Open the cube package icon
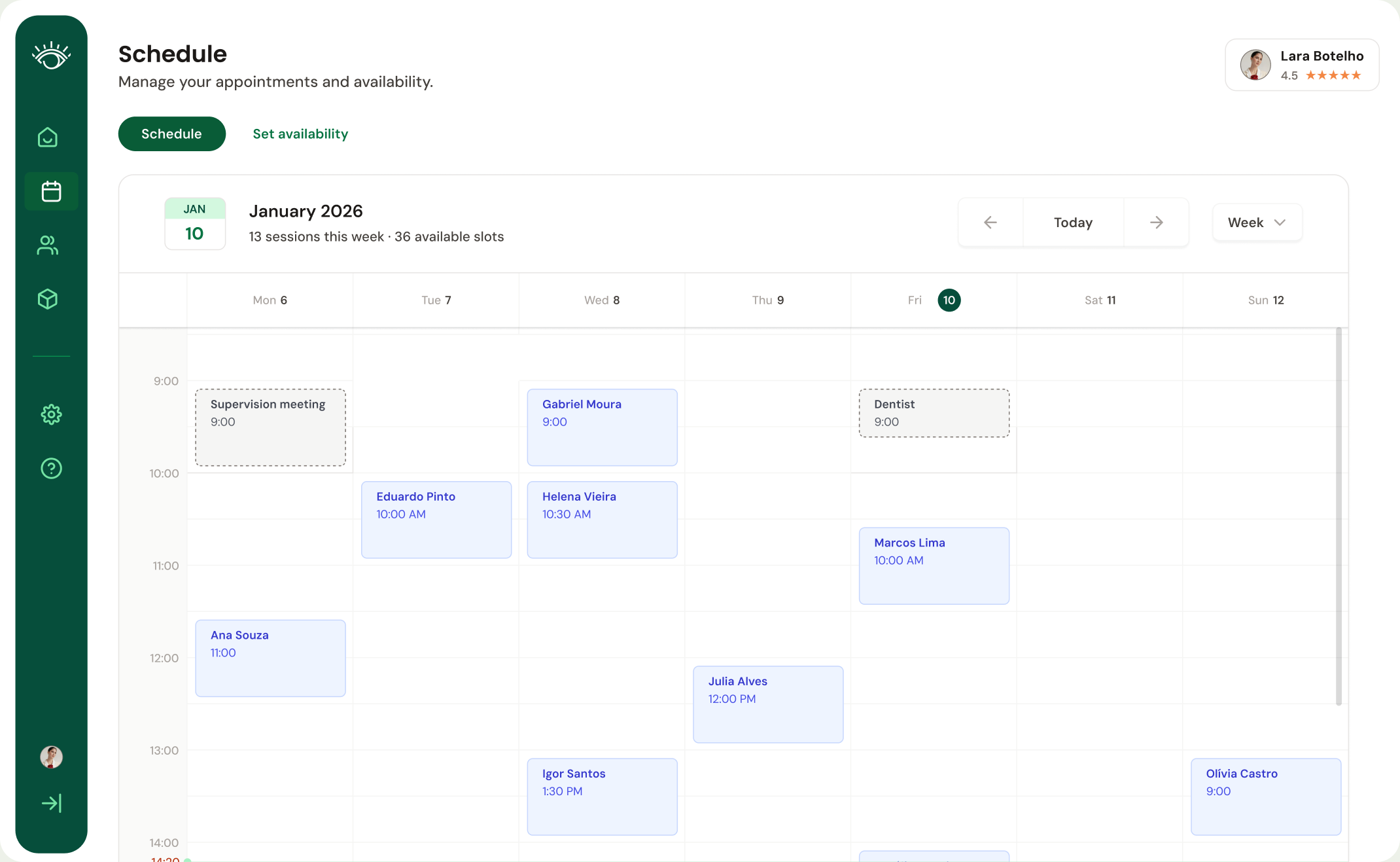 pos(48,299)
